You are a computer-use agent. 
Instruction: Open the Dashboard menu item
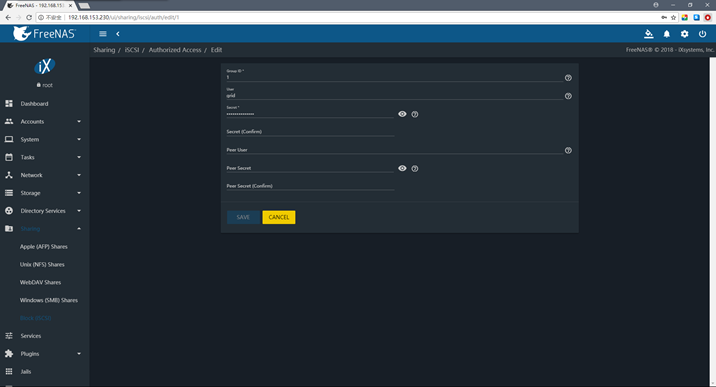coord(34,104)
